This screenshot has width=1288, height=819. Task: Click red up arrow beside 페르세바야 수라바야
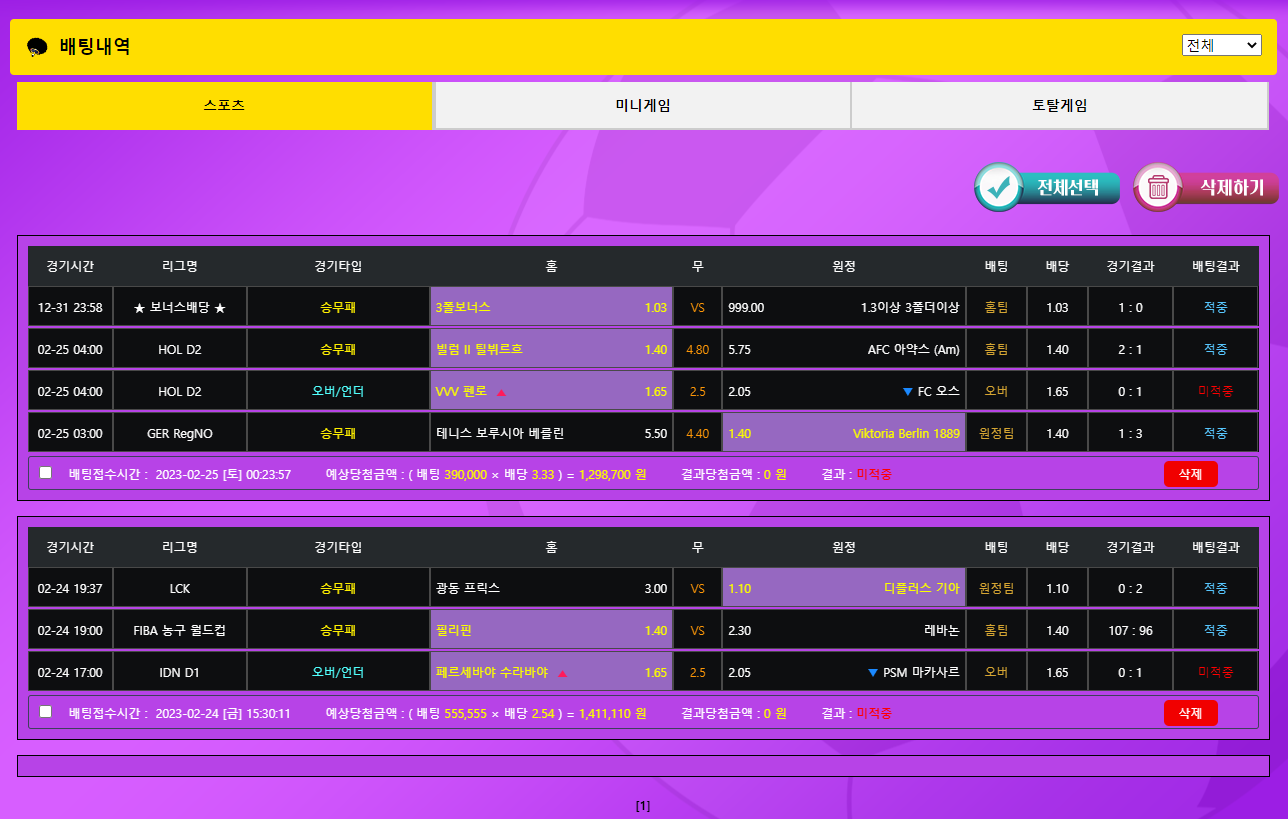562,673
